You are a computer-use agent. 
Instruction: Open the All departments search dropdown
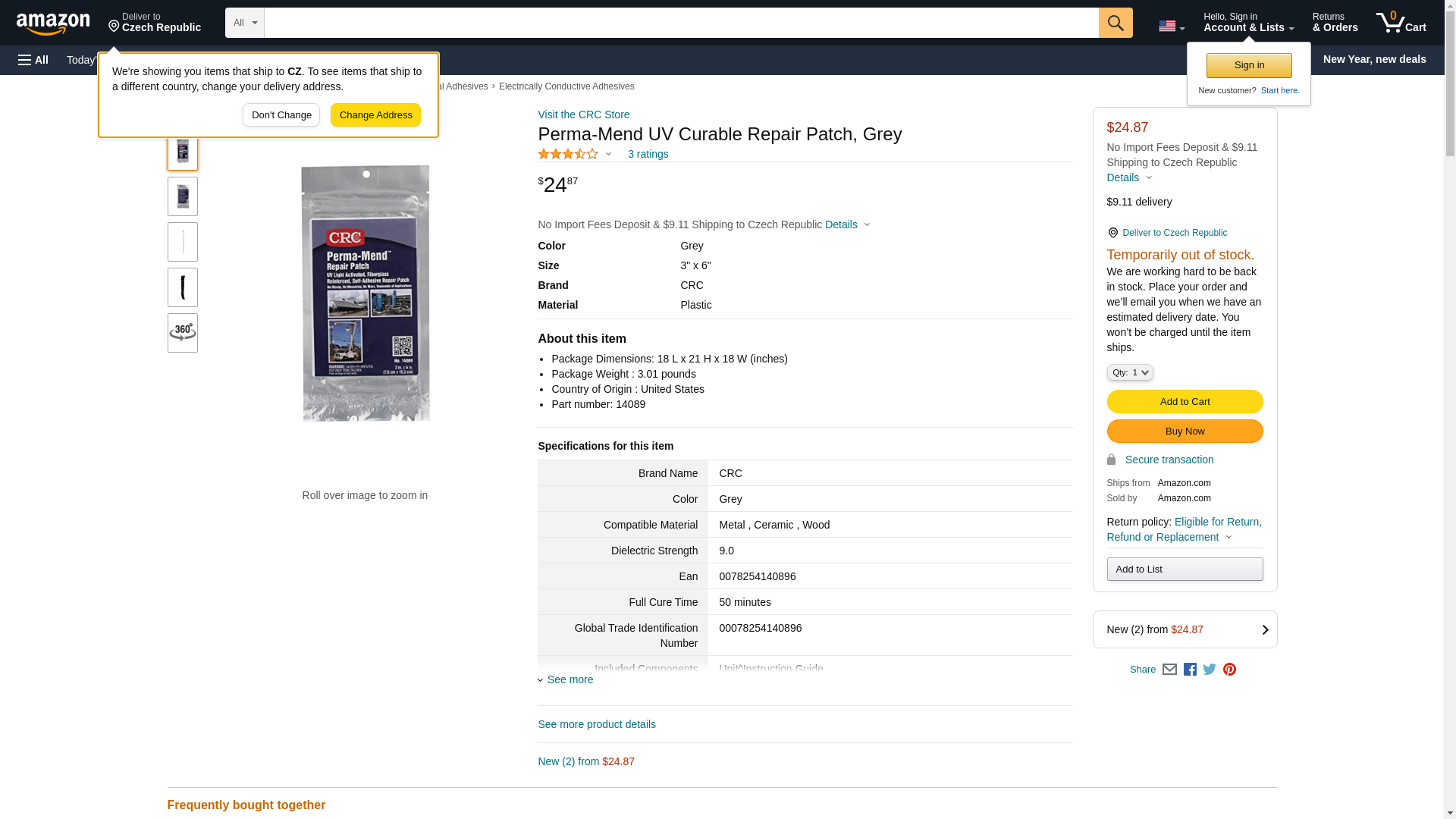[244, 23]
